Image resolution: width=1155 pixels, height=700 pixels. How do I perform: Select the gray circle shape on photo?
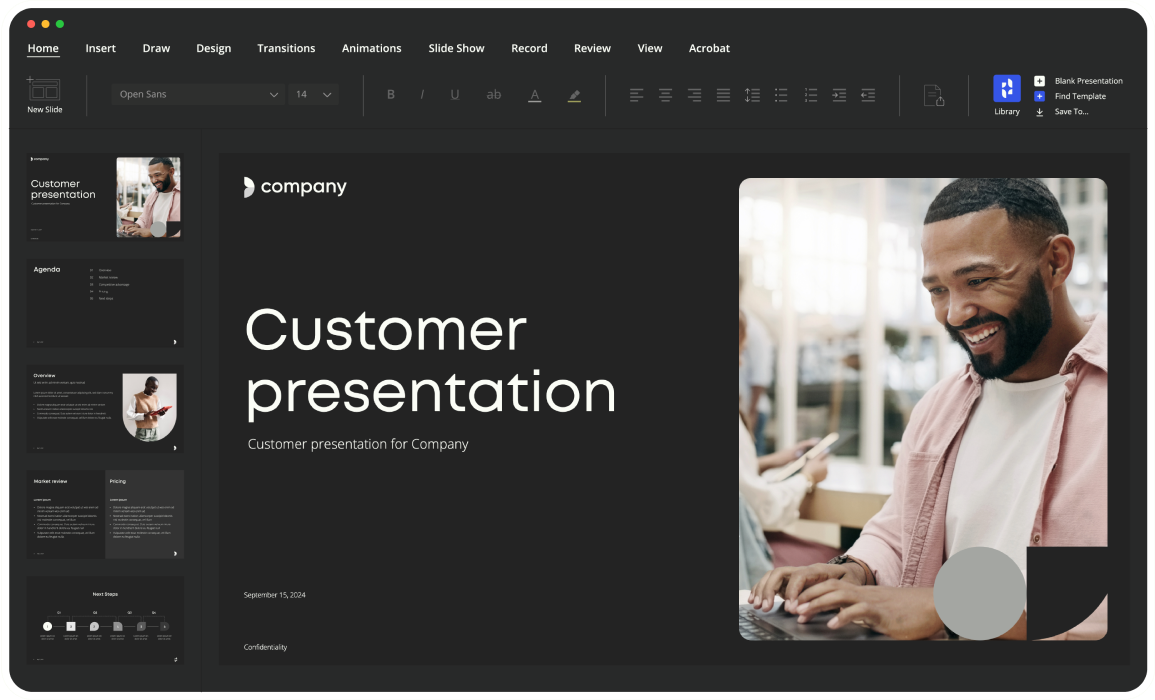pos(980,593)
